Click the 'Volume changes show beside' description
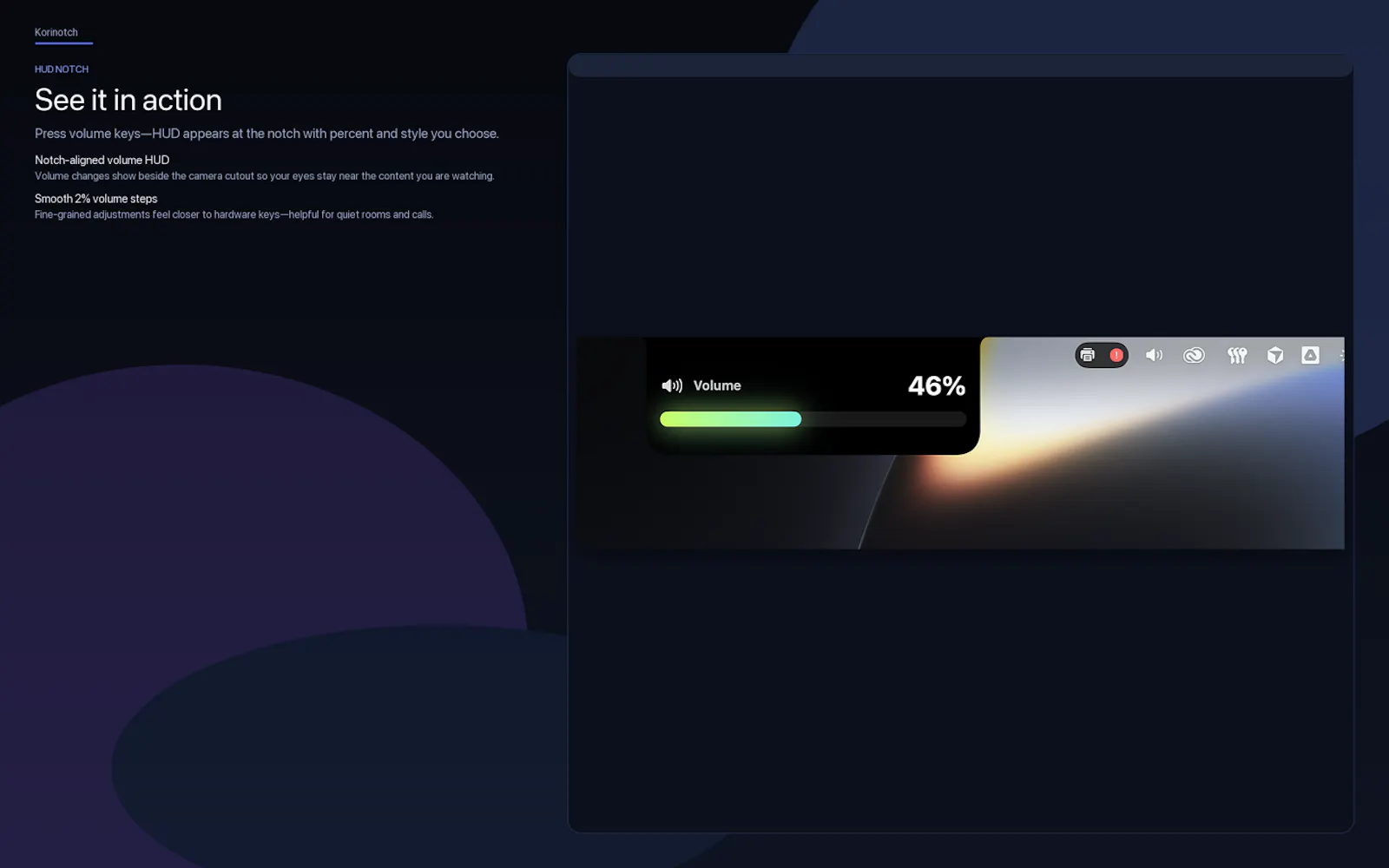 (x=264, y=176)
